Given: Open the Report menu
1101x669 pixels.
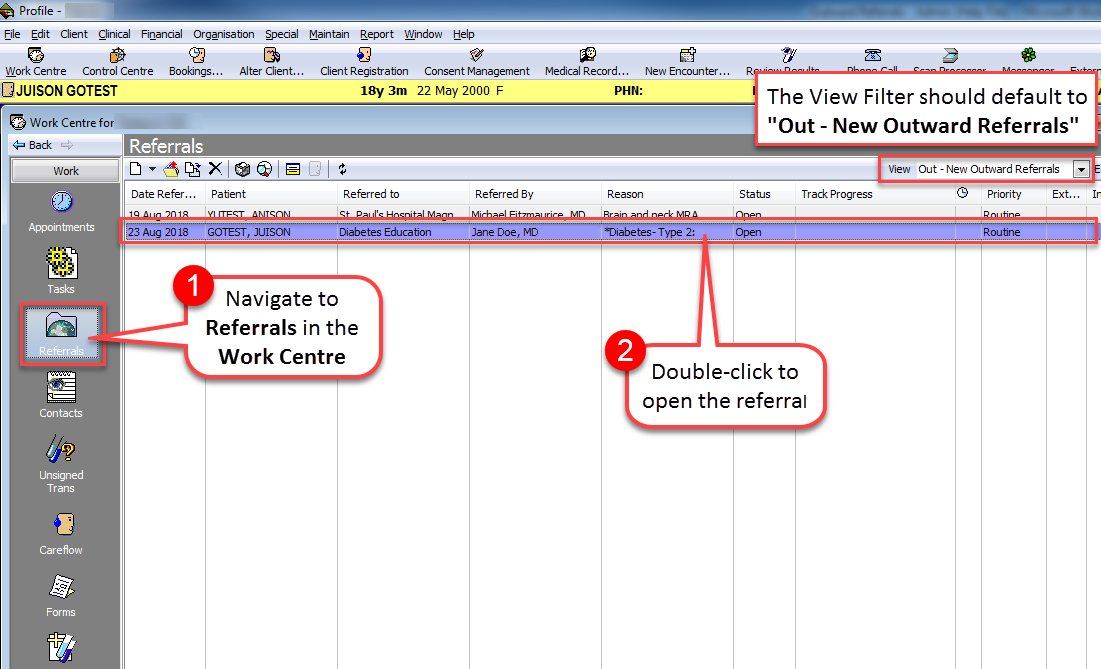Looking at the screenshot, I should pos(377,34).
